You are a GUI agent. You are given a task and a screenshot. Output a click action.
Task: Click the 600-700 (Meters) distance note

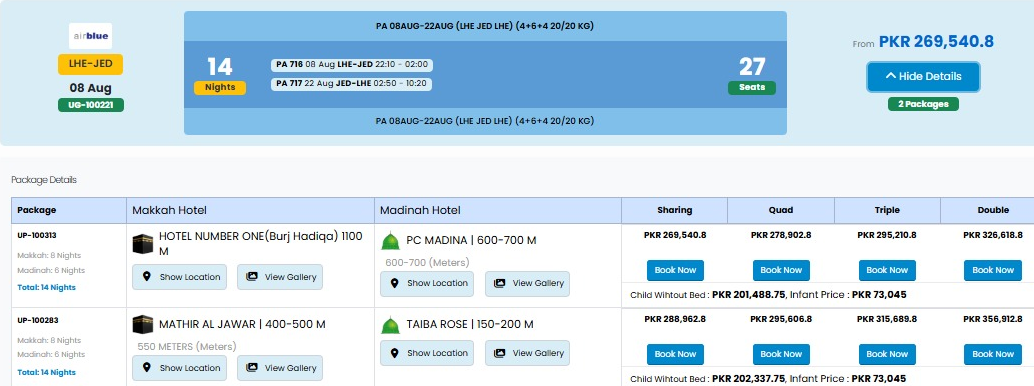(x=427, y=263)
